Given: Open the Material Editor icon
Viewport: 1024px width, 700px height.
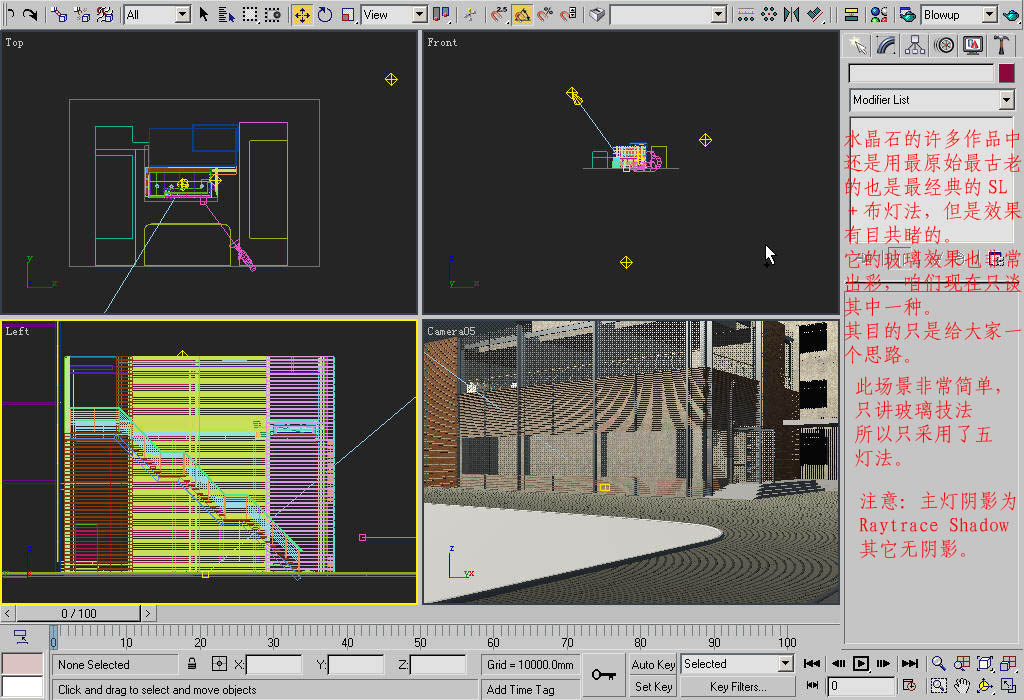Looking at the screenshot, I should [879, 14].
